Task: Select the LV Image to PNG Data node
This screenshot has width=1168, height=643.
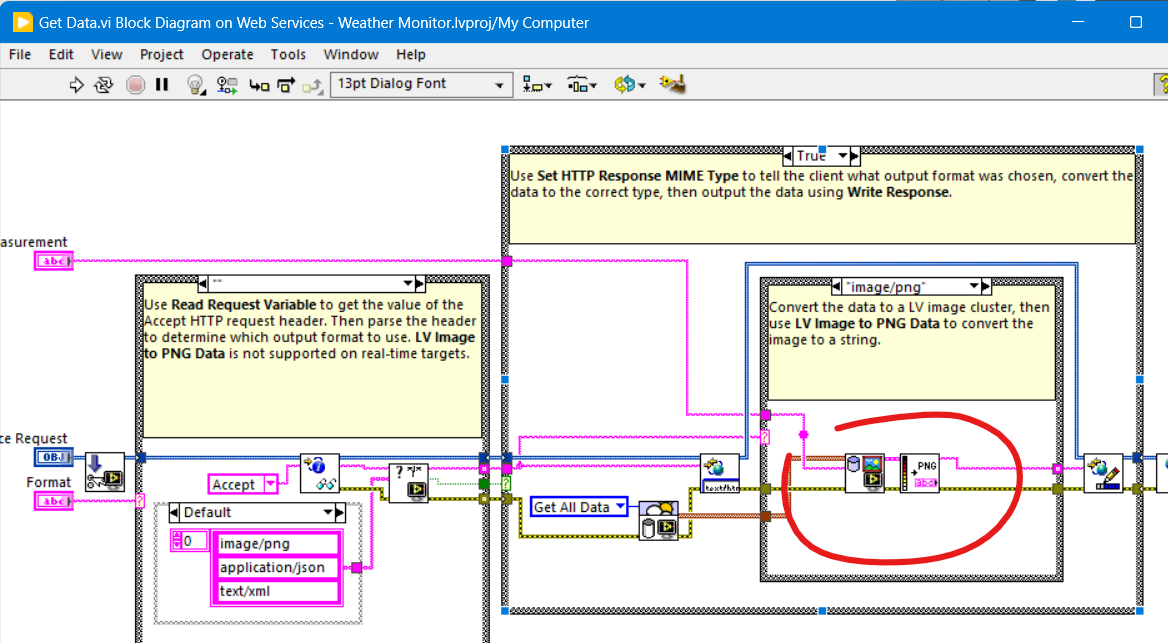Action: 919,473
